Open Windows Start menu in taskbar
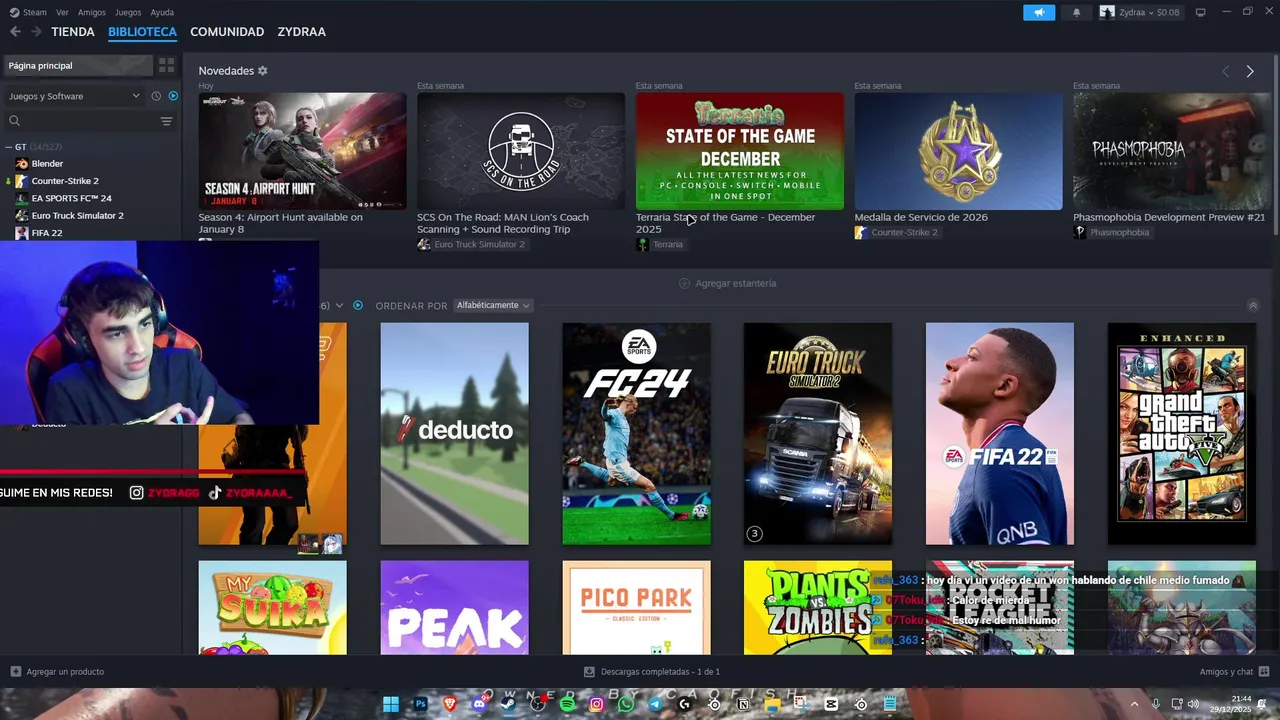This screenshot has width=1280, height=720. [391, 704]
